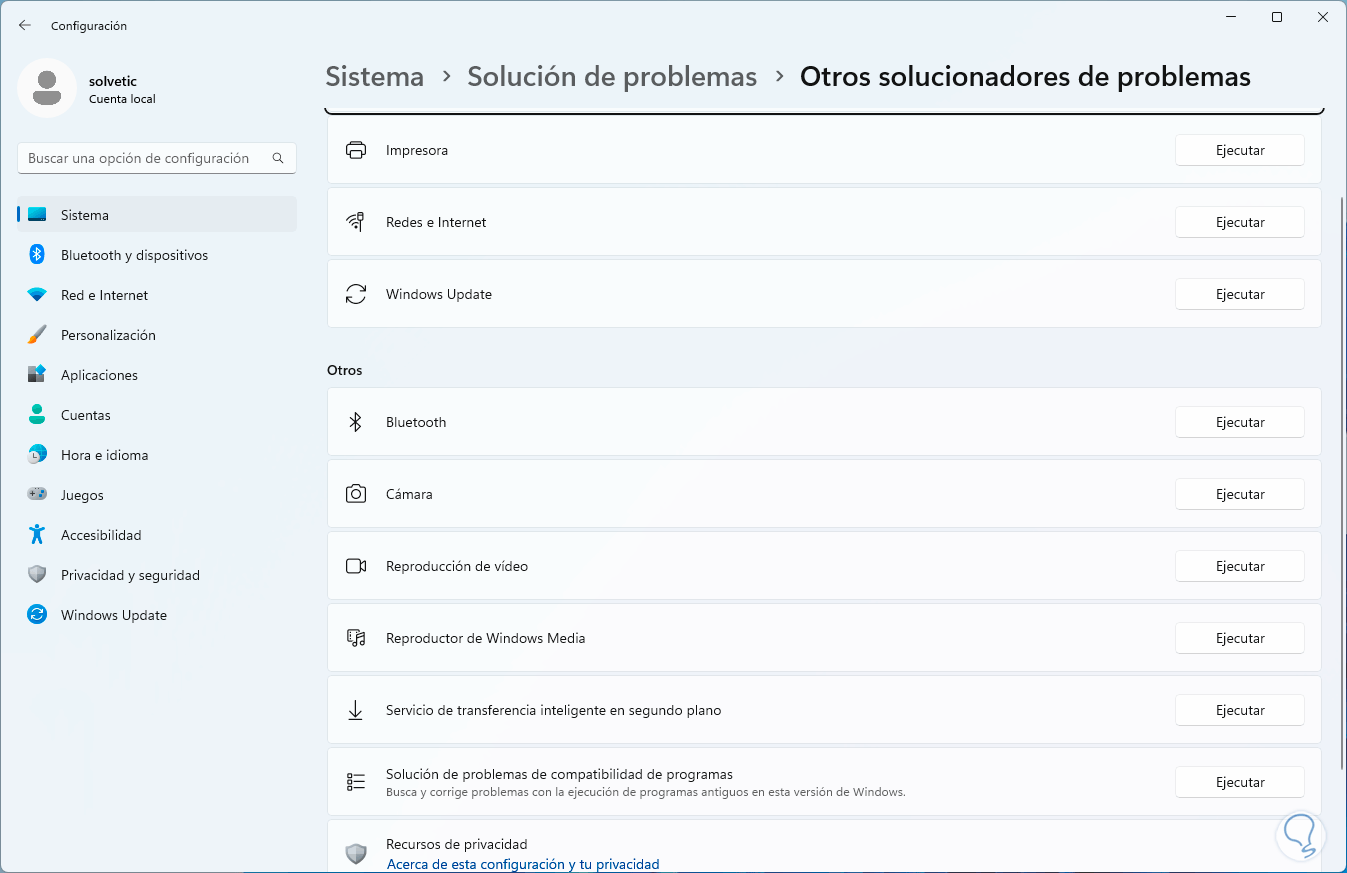Go to Privacidad y seguridad
This screenshot has height=873, width=1347.
pyautogui.click(x=157, y=575)
